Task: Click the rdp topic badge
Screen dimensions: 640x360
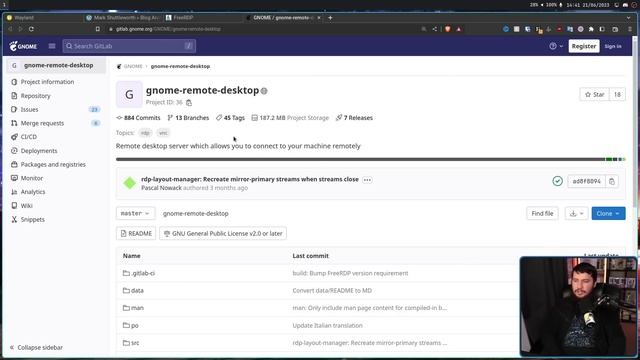Action: click(x=145, y=133)
